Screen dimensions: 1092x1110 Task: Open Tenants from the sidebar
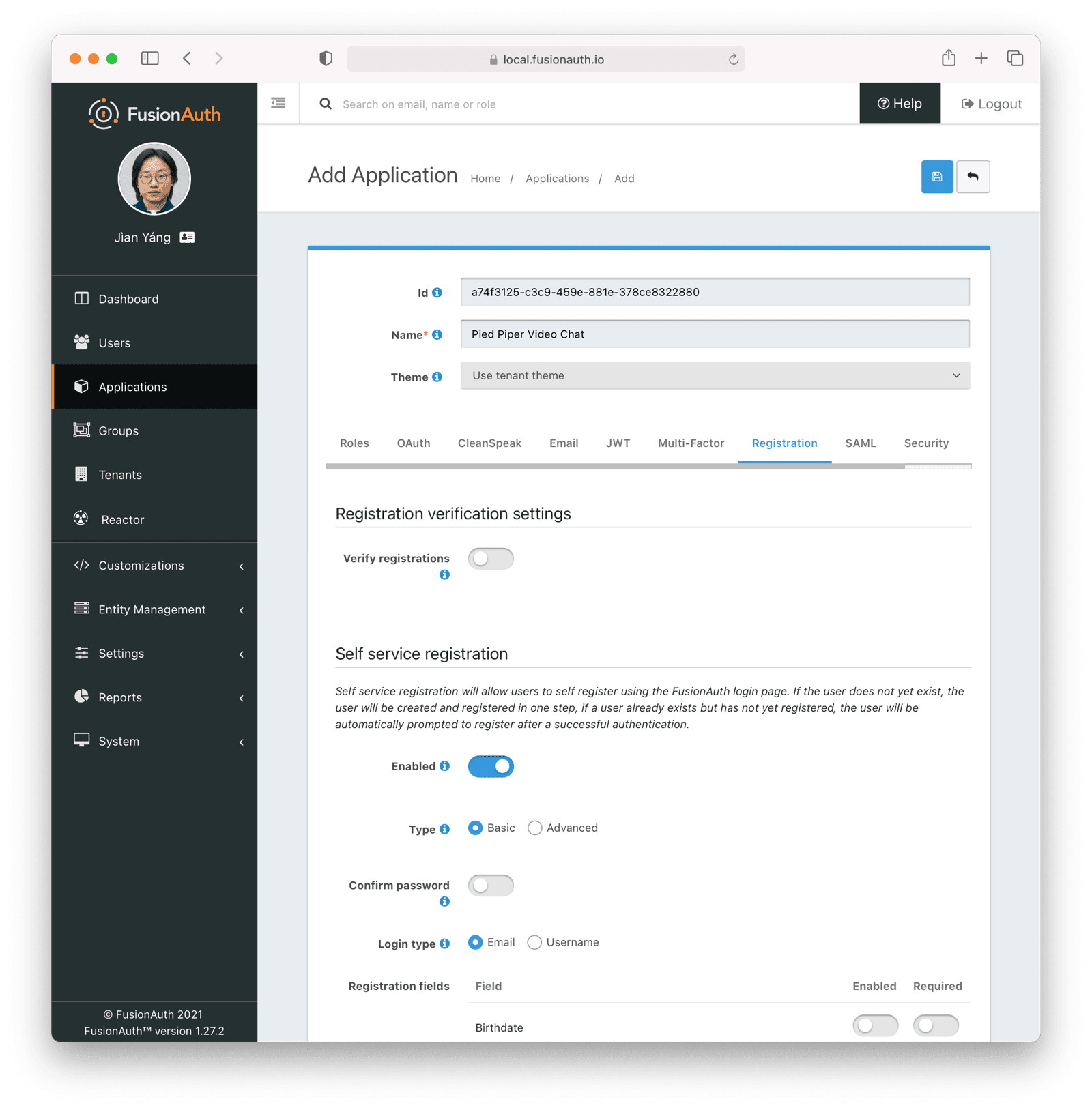[120, 474]
